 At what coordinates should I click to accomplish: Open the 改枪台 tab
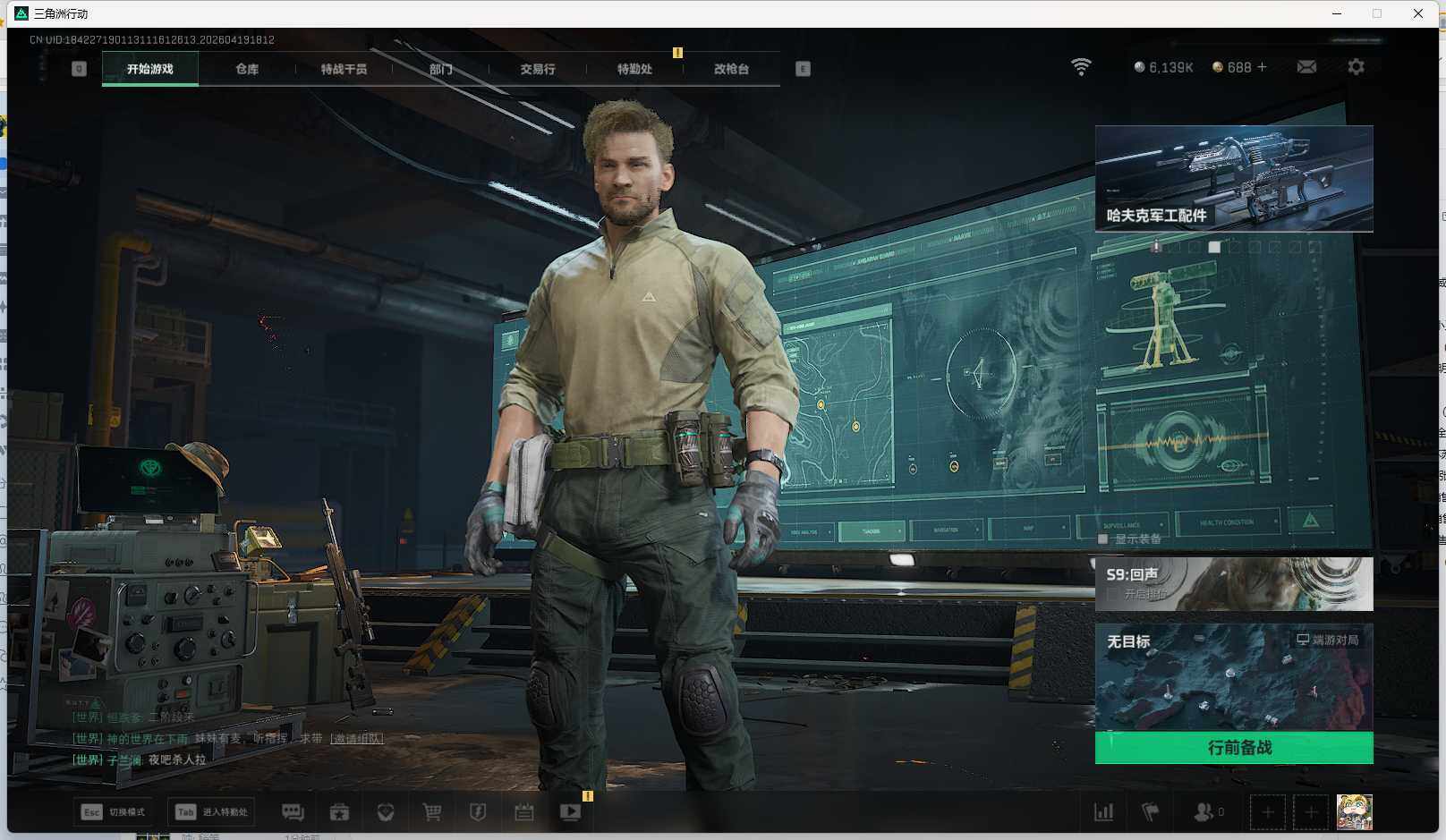(x=731, y=69)
